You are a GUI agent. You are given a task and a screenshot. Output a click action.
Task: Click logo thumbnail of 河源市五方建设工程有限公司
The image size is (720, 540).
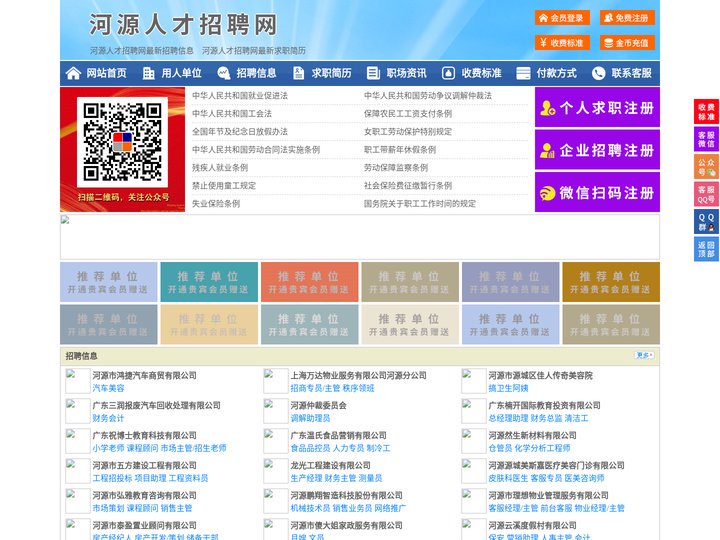(77, 471)
